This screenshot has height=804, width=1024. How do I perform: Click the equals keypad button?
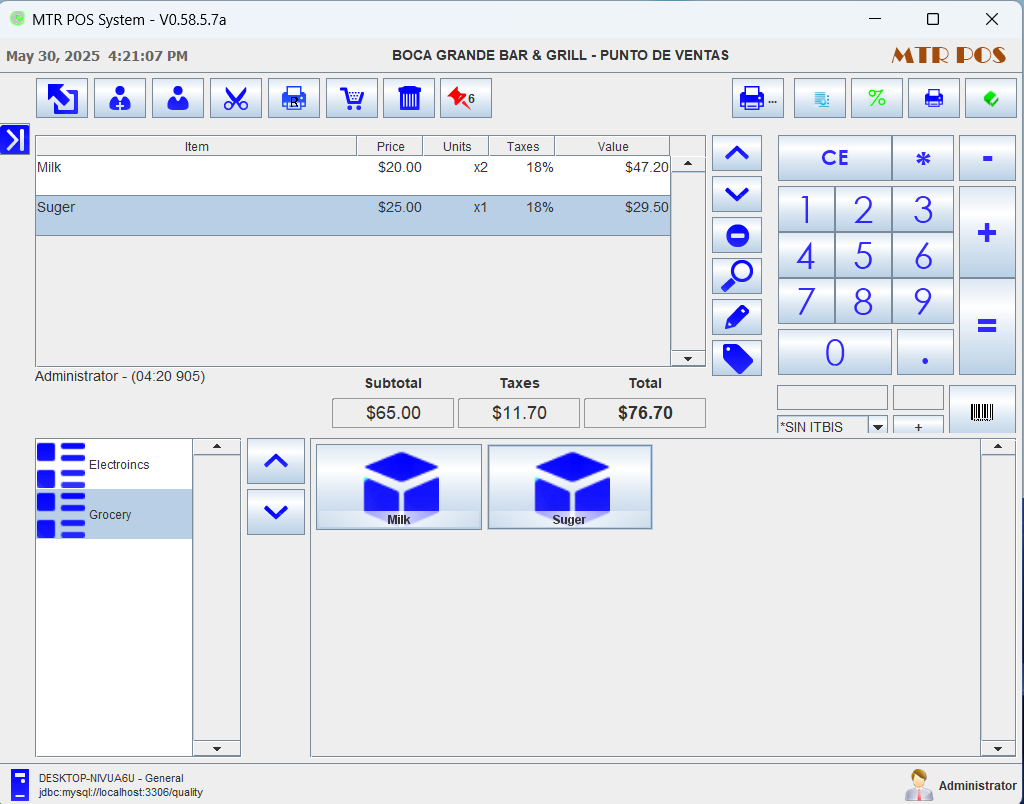click(987, 326)
